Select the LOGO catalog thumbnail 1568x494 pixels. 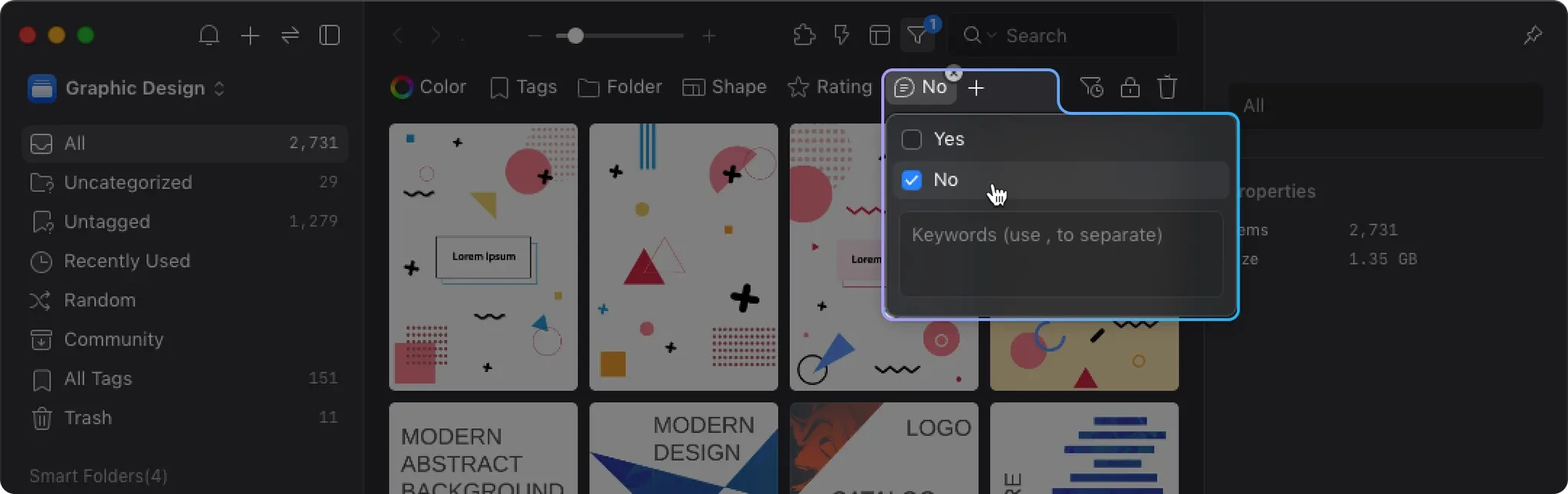[x=884, y=449]
